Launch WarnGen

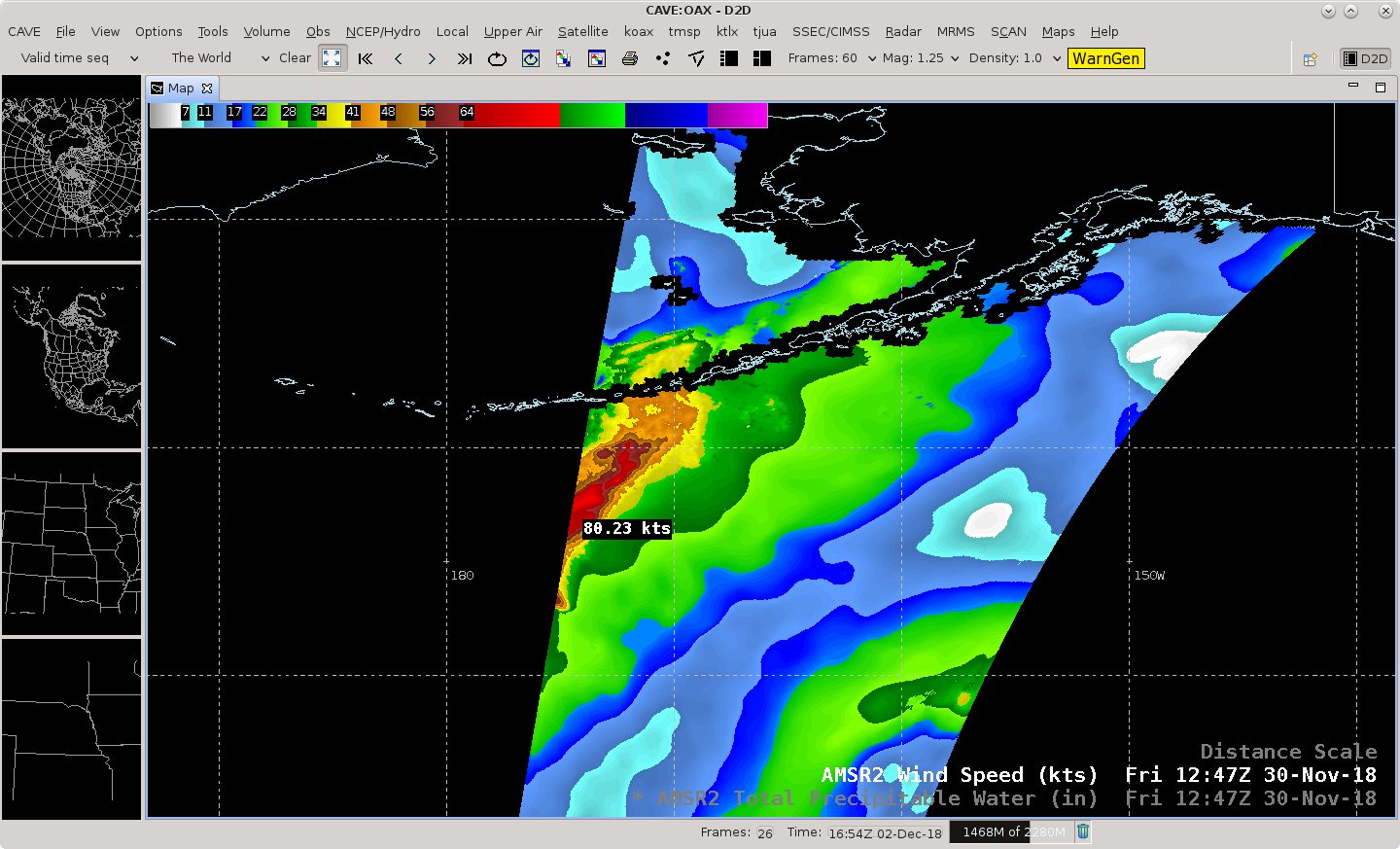tap(1106, 58)
